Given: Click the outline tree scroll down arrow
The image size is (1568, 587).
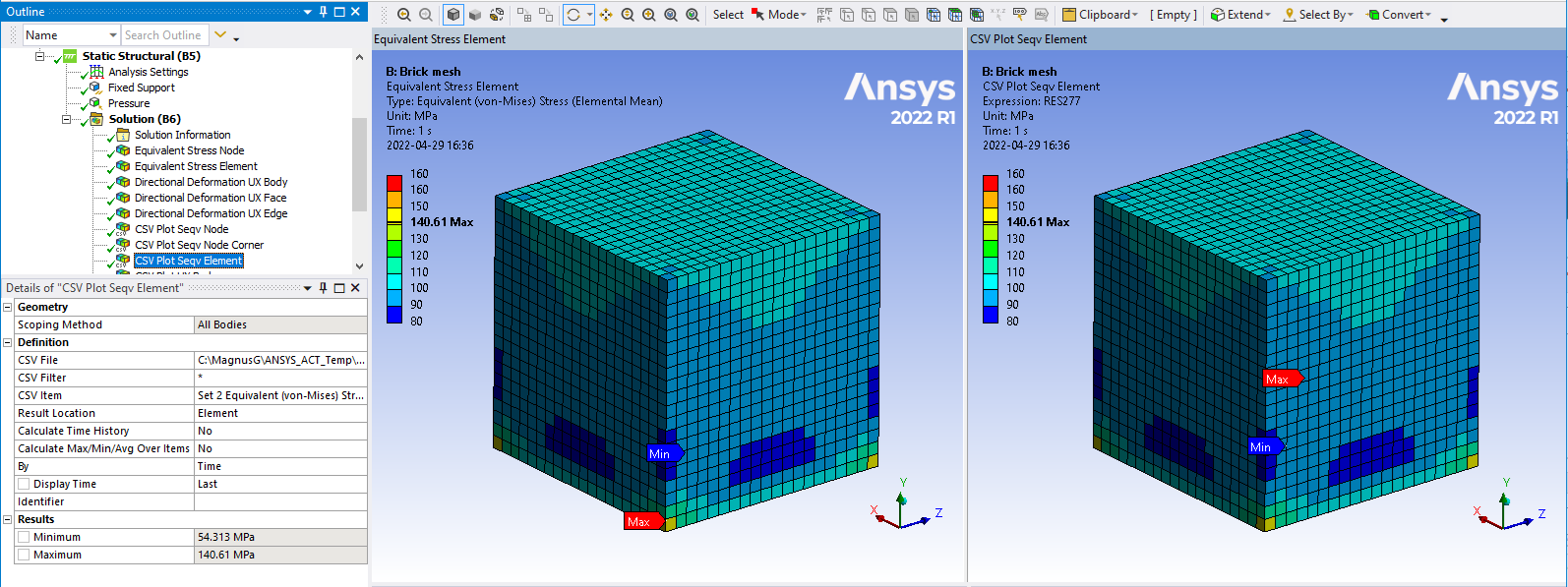Looking at the screenshot, I should tap(359, 265).
